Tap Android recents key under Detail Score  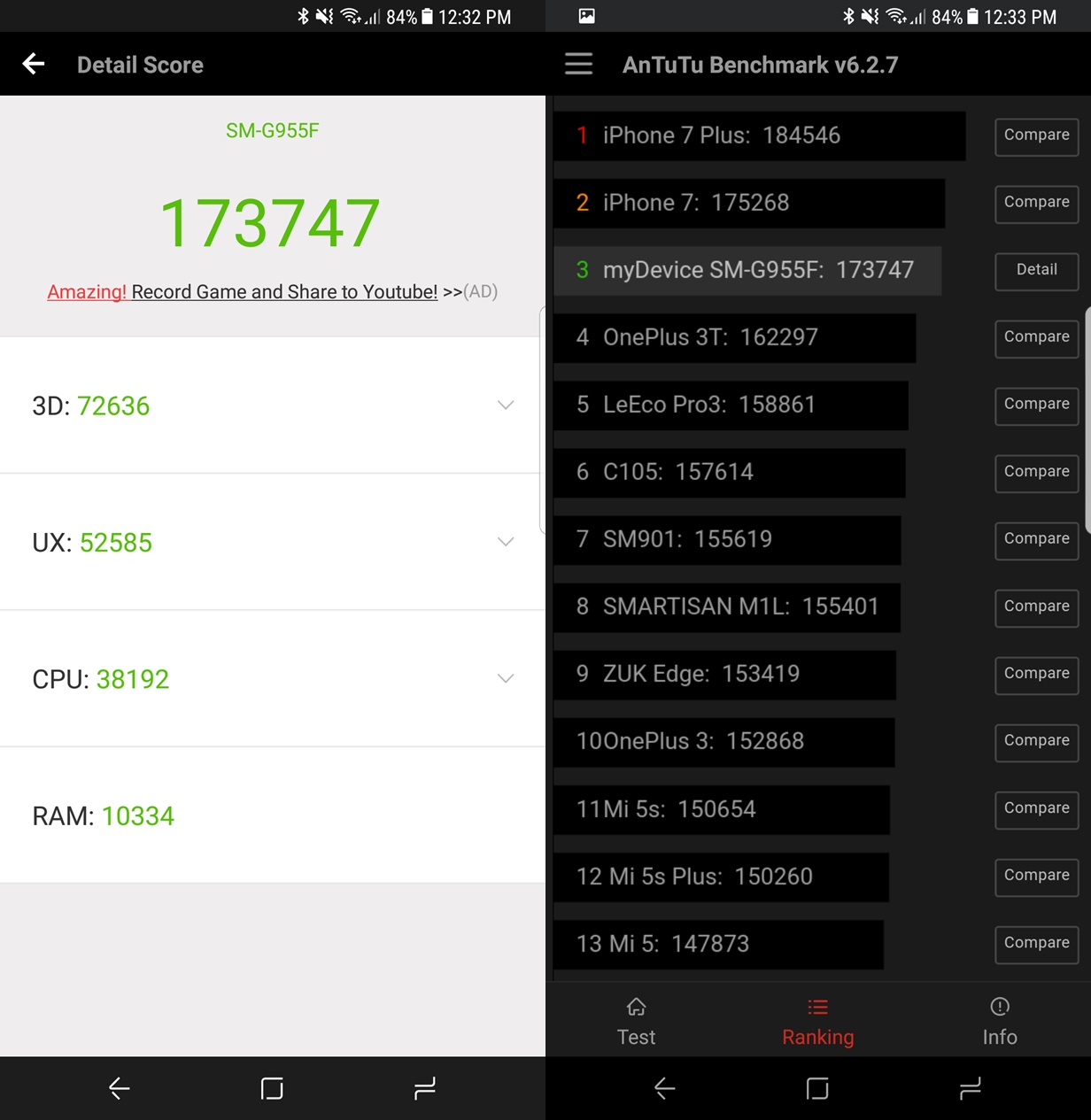(425, 1088)
